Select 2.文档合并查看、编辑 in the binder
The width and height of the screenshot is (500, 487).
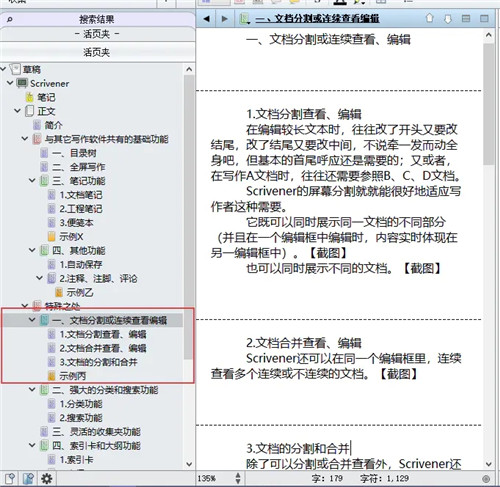click(103, 348)
